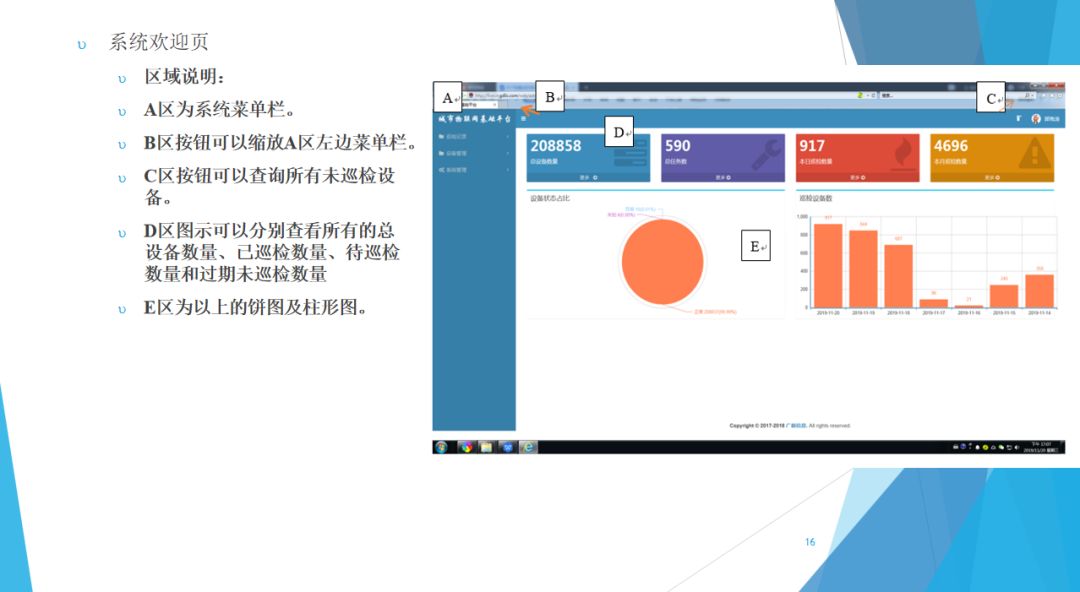
Task: Click the folder icon beside the first sidebar menu
Action: tap(440, 138)
